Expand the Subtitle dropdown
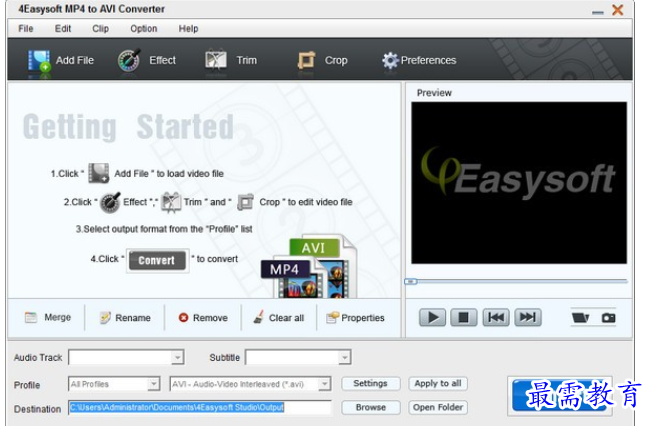This screenshot has width=650, height=426. click(344, 357)
